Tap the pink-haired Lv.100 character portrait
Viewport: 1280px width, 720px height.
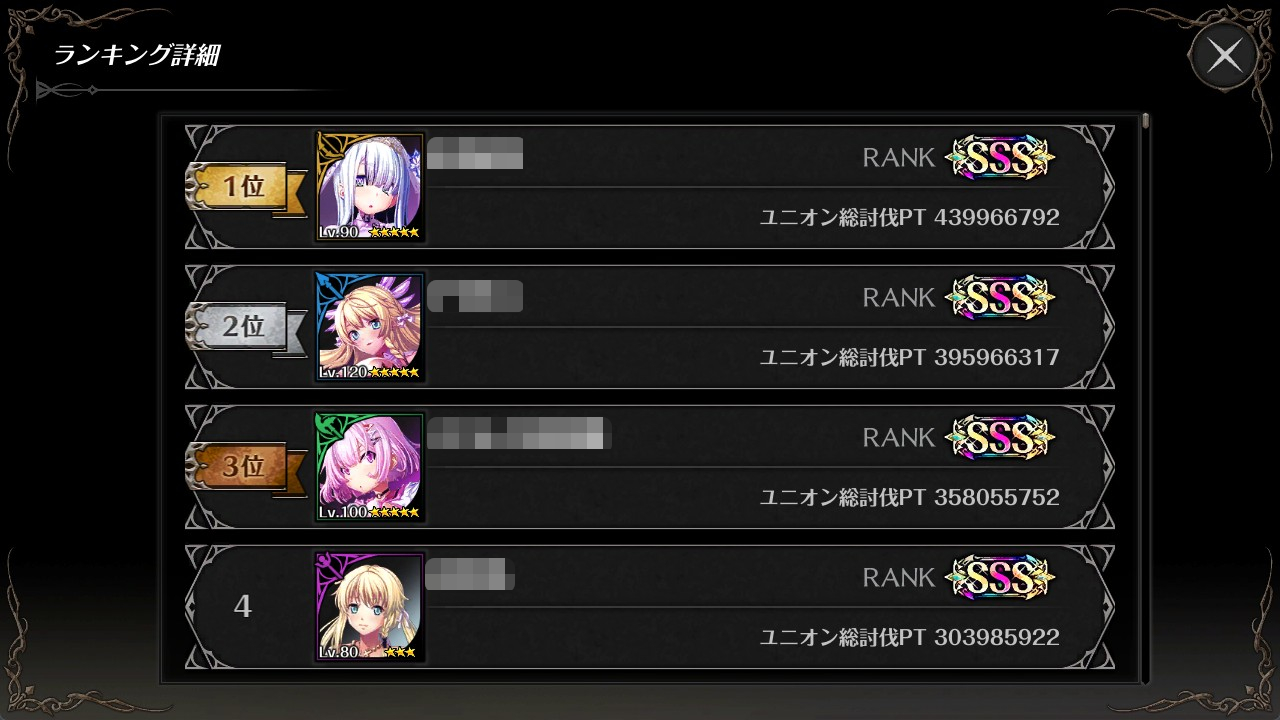[x=370, y=467]
